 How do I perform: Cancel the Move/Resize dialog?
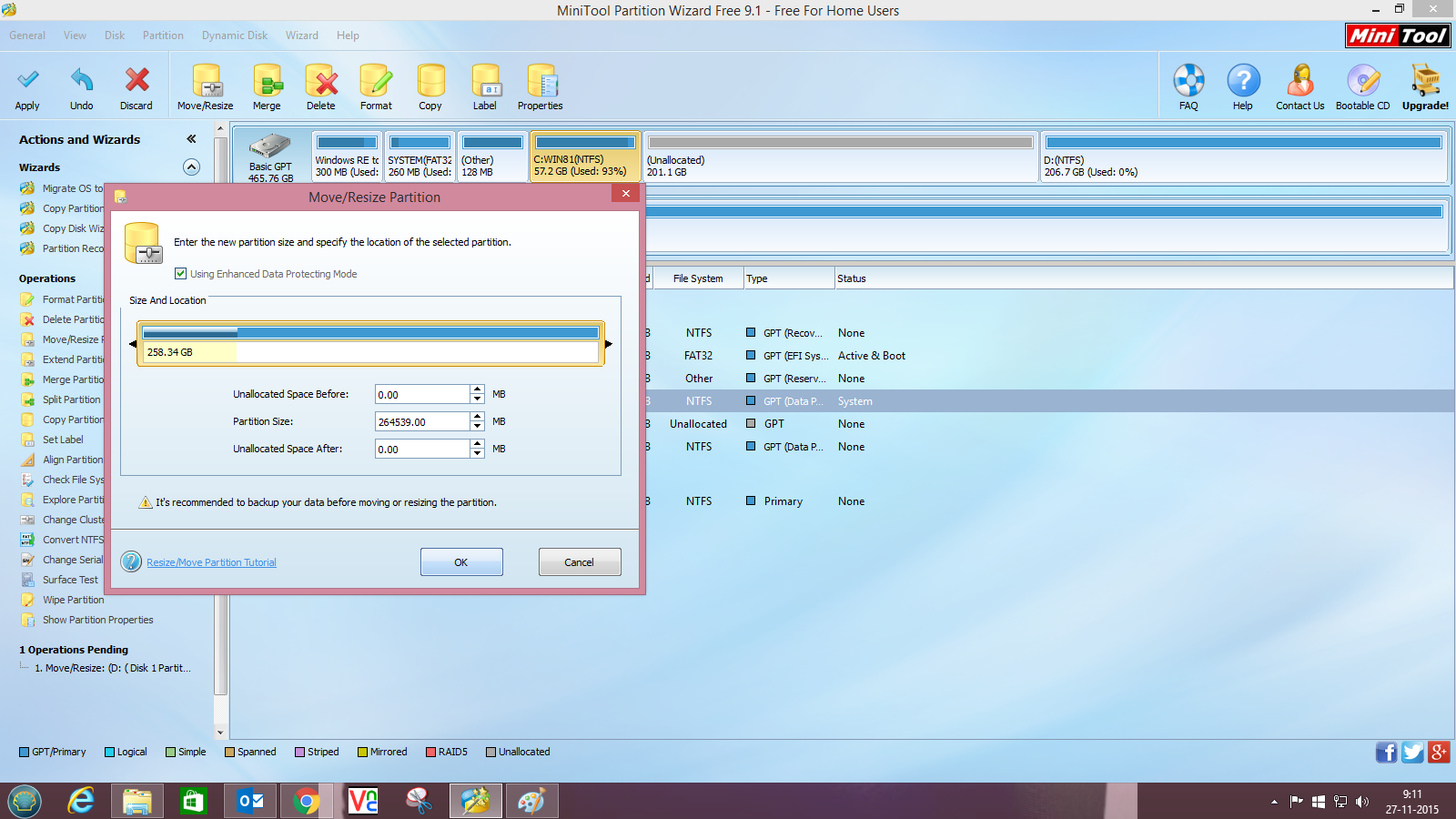[x=580, y=562]
